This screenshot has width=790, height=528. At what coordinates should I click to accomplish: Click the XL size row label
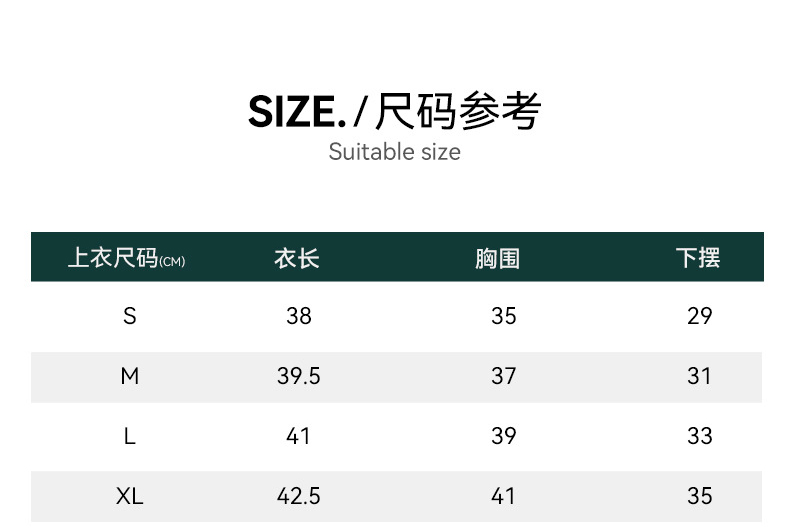click(130, 496)
